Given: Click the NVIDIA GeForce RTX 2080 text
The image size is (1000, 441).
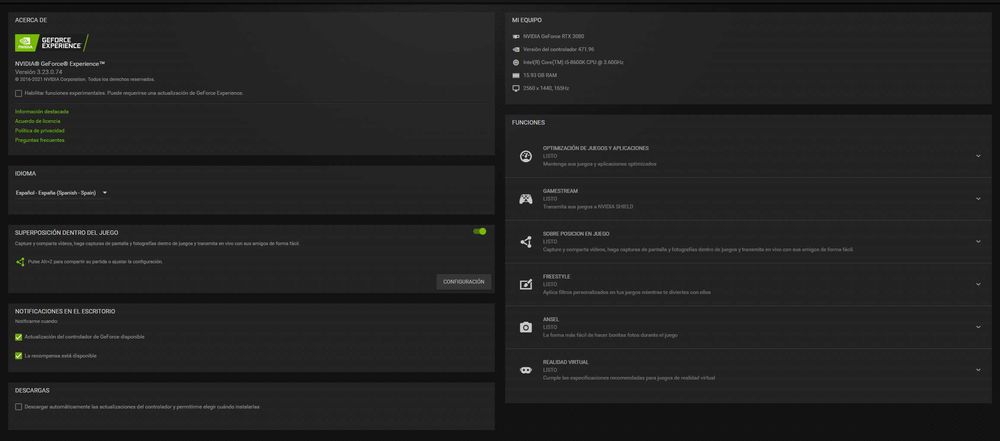Looking at the screenshot, I should tap(553, 36).
